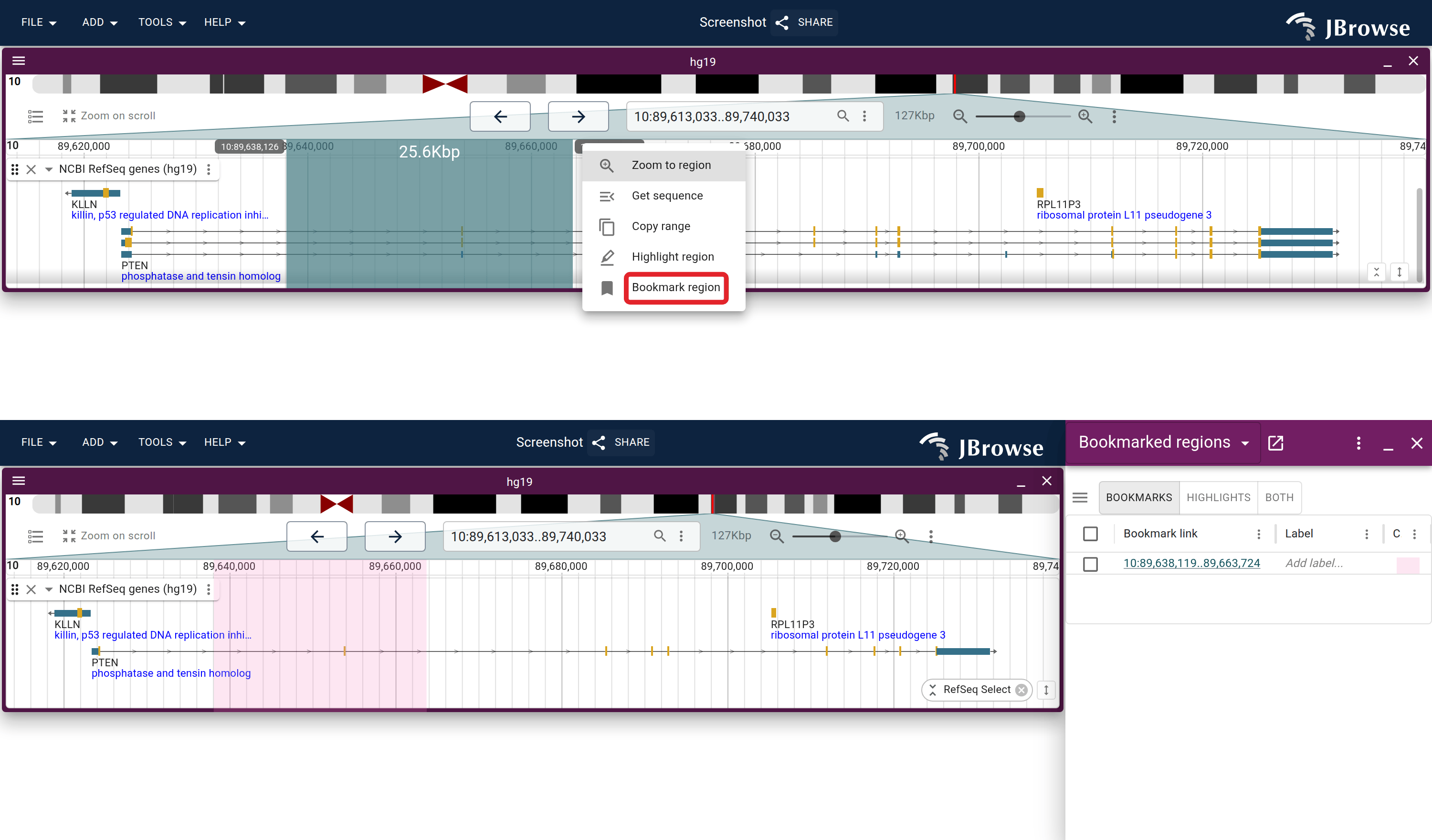The image size is (1432, 840).
Task: Open the bookmark widget hamburger menu
Action: pos(1080,498)
